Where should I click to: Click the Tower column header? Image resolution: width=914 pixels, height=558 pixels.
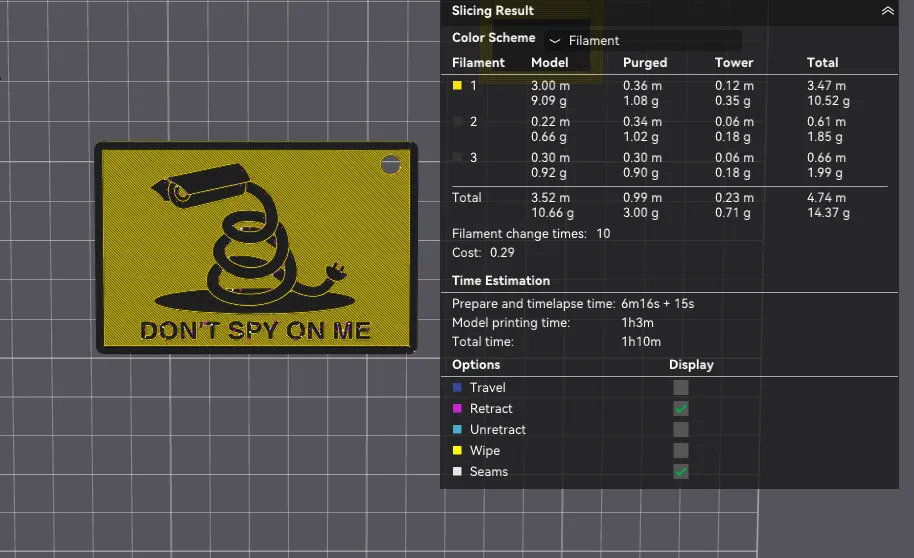click(734, 62)
